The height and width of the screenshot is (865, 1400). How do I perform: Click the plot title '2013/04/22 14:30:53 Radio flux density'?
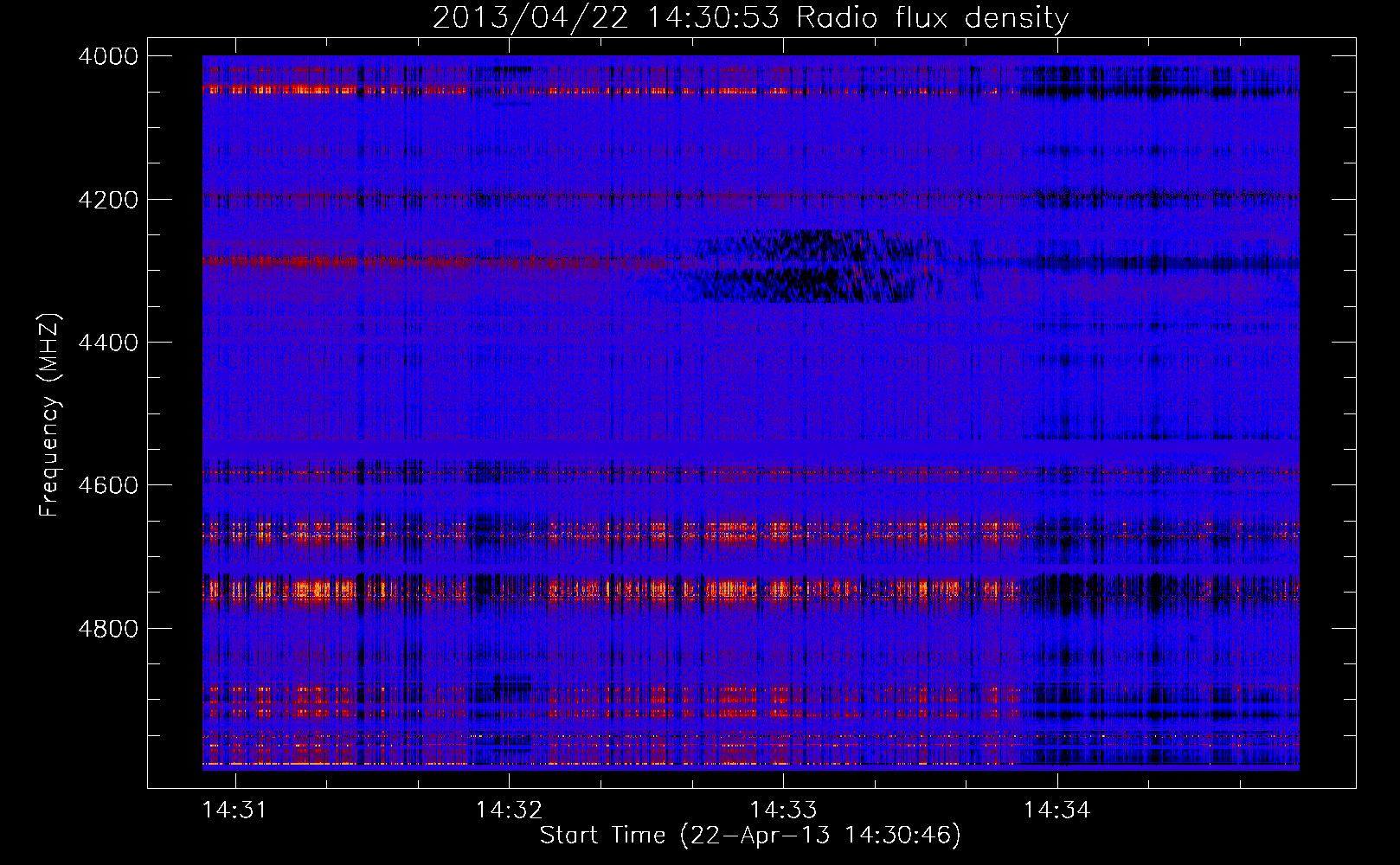coord(750,17)
